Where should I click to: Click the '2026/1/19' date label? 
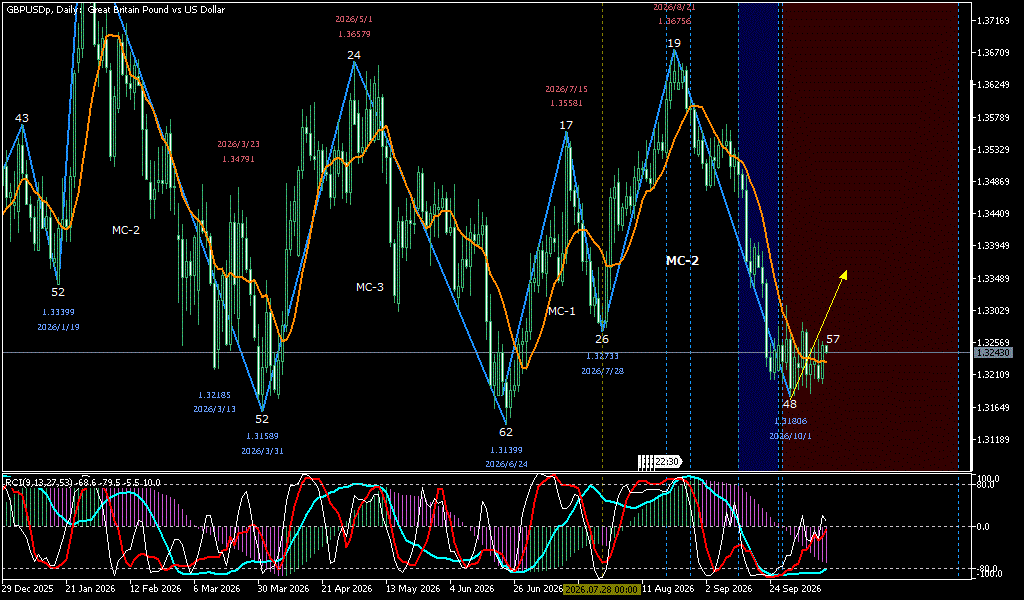(x=58, y=326)
